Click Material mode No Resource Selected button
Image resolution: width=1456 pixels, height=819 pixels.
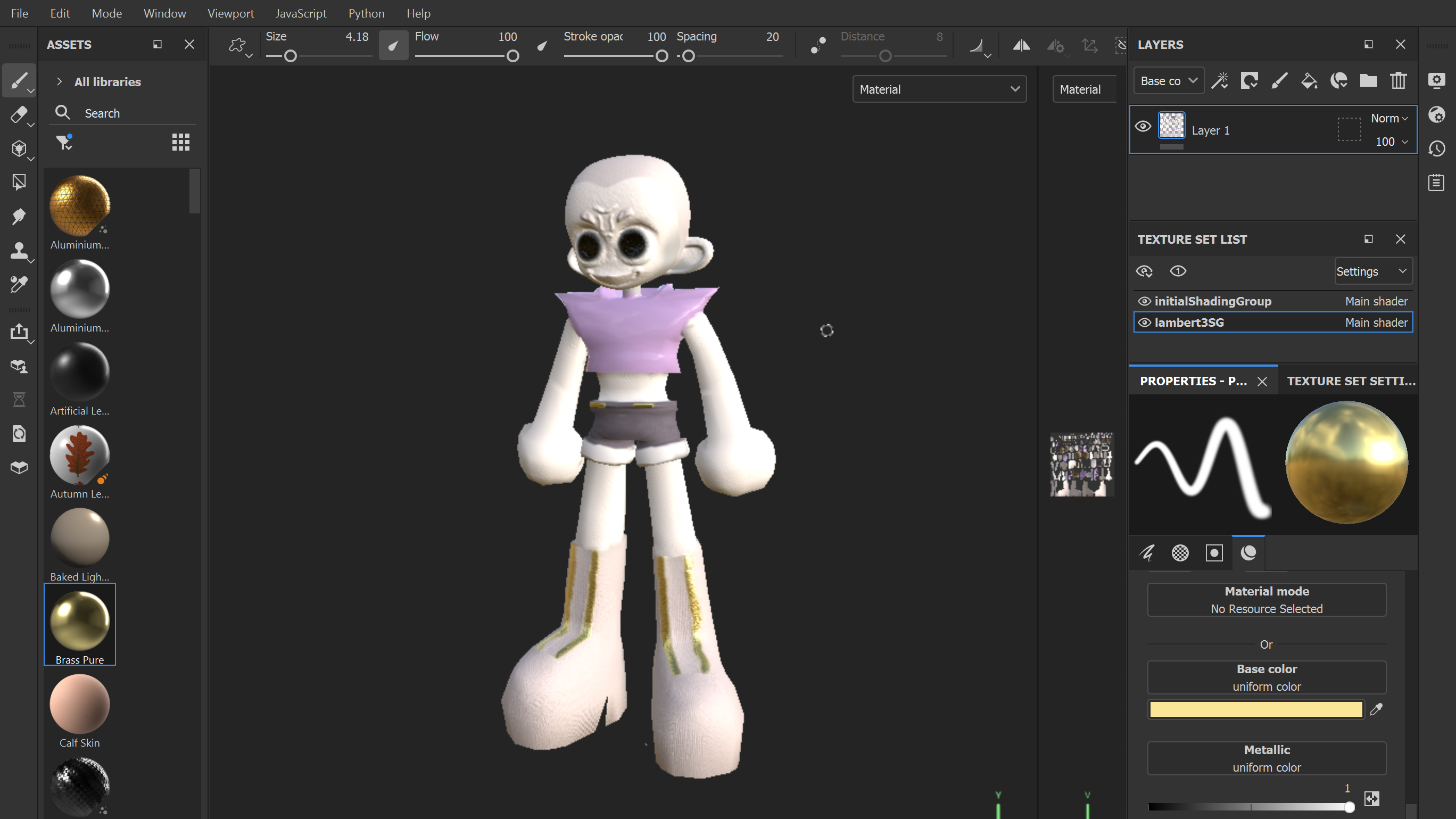click(1266, 600)
